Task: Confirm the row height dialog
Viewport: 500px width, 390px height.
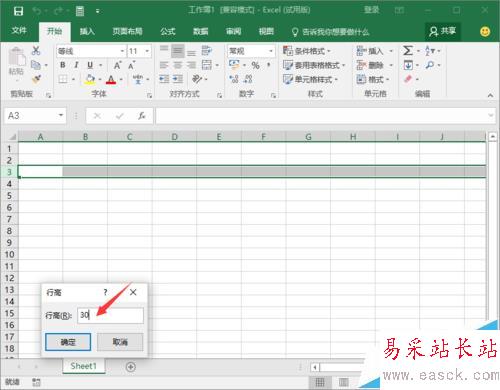Action: click(x=68, y=342)
